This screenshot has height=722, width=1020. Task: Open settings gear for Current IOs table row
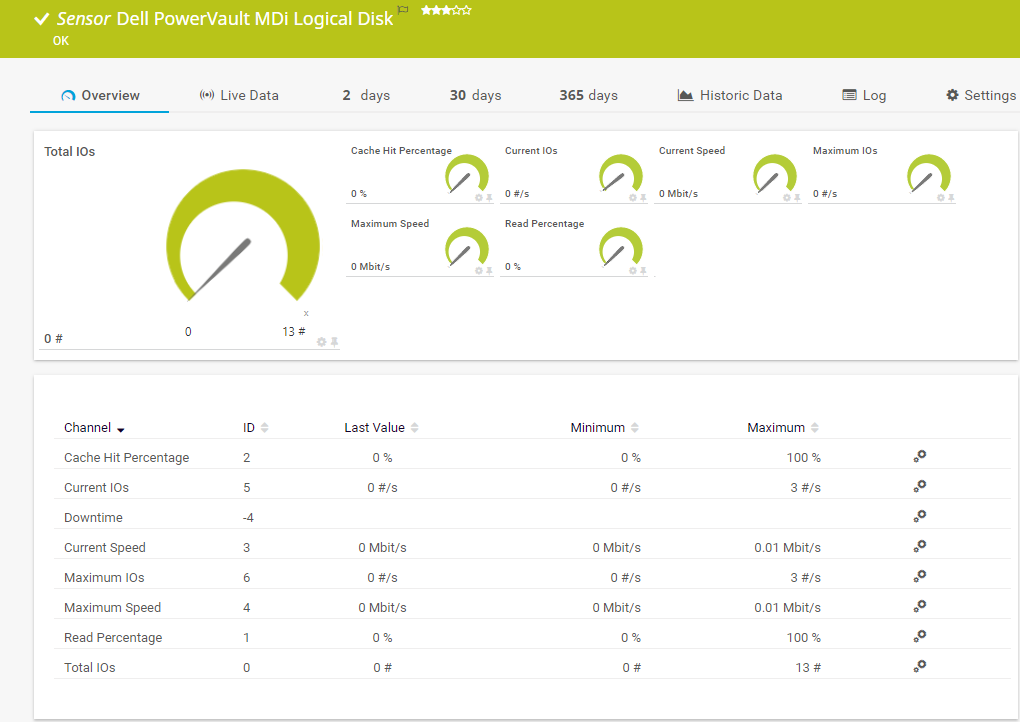point(919,486)
